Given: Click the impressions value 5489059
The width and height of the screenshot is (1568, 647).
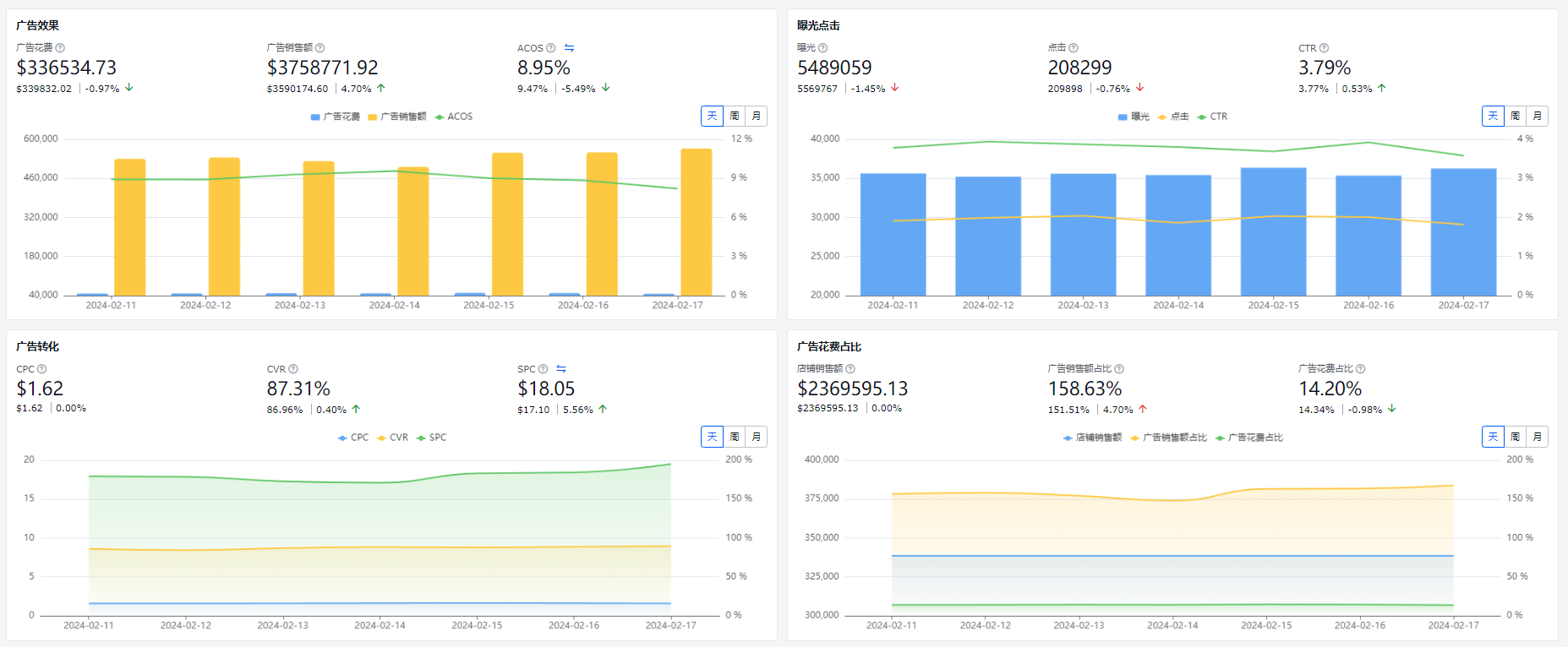Looking at the screenshot, I should [x=834, y=68].
